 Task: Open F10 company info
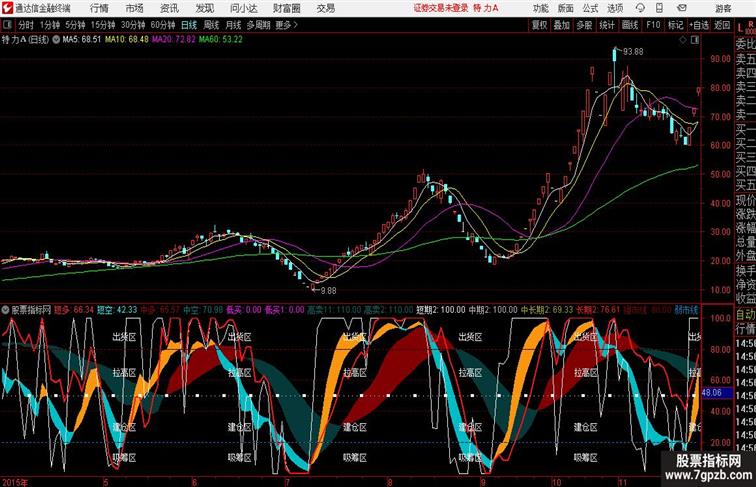[653, 25]
